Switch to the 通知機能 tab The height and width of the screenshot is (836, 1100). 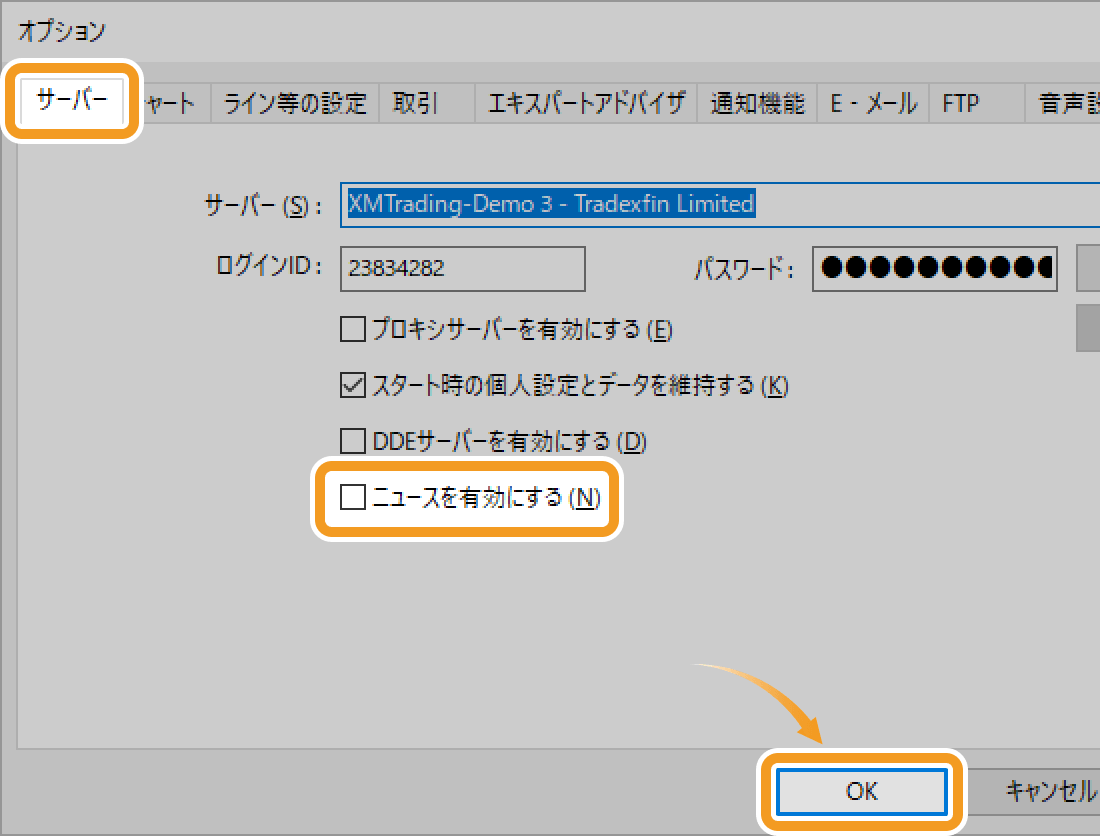click(757, 103)
